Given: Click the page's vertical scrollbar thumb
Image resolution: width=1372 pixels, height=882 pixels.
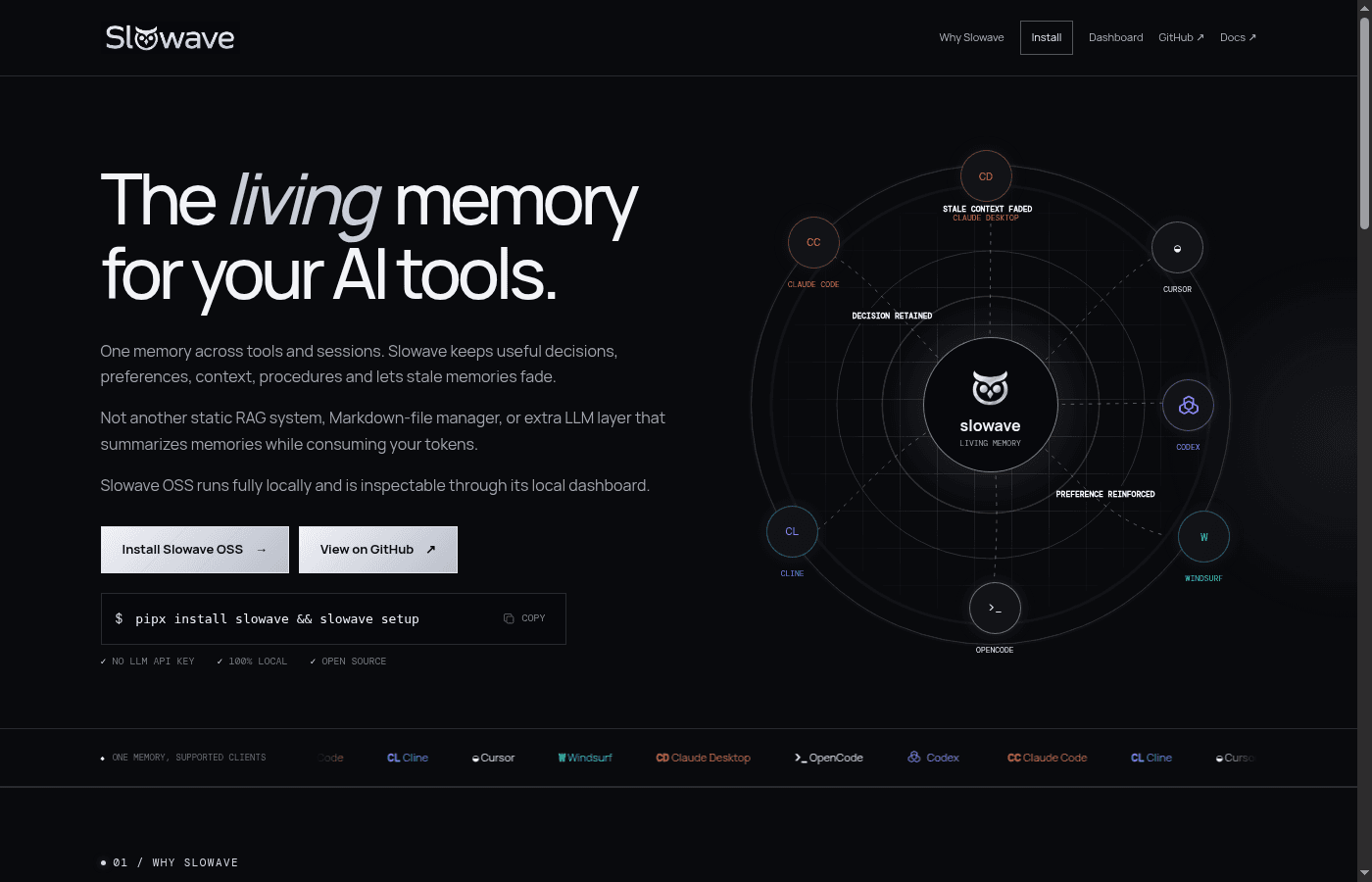Looking at the screenshot, I should pos(1364,123).
